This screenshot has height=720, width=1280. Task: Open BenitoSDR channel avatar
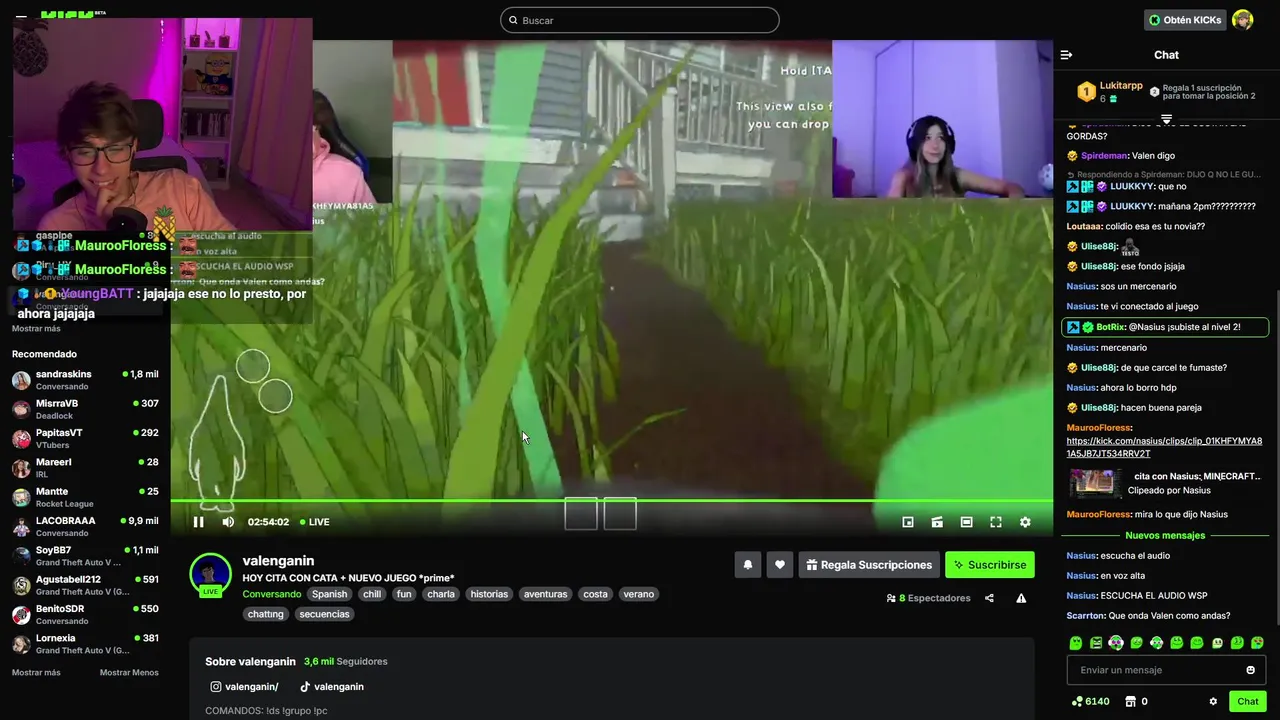21,614
